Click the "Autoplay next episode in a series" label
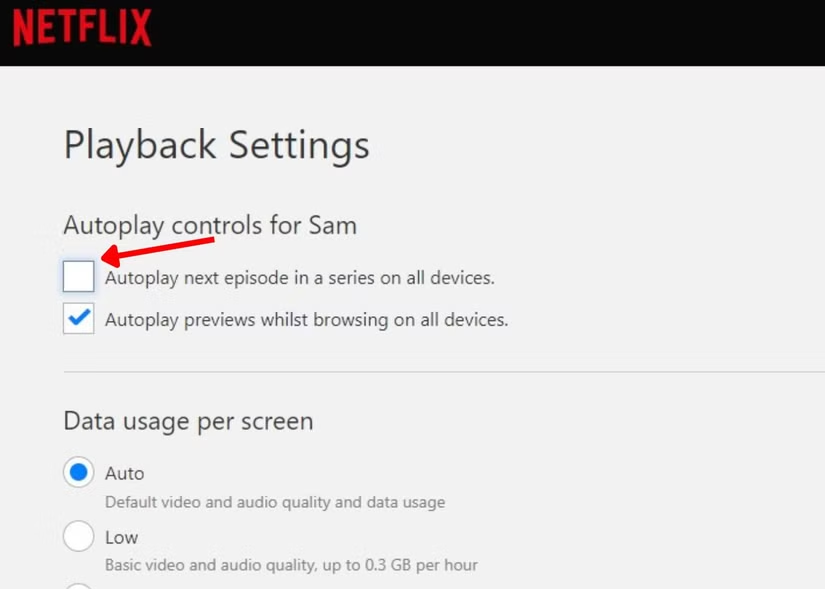The height and width of the screenshot is (589, 825). [x=299, y=277]
